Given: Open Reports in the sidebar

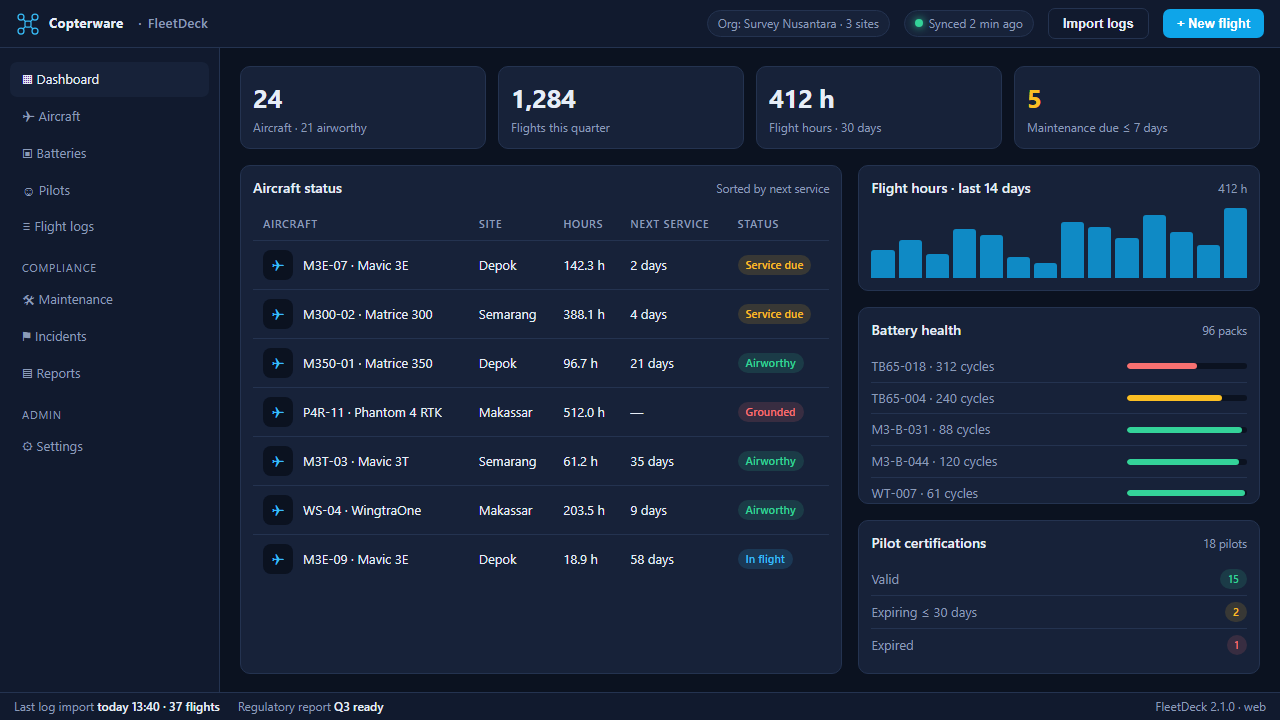Looking at the screenshot, I should pyautogui.click(x=110, y=374).
